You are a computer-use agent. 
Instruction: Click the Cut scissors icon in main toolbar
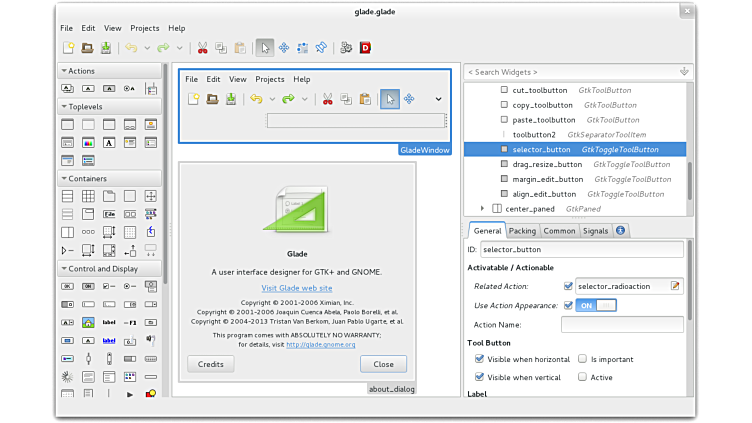click(x=202, y=47)
